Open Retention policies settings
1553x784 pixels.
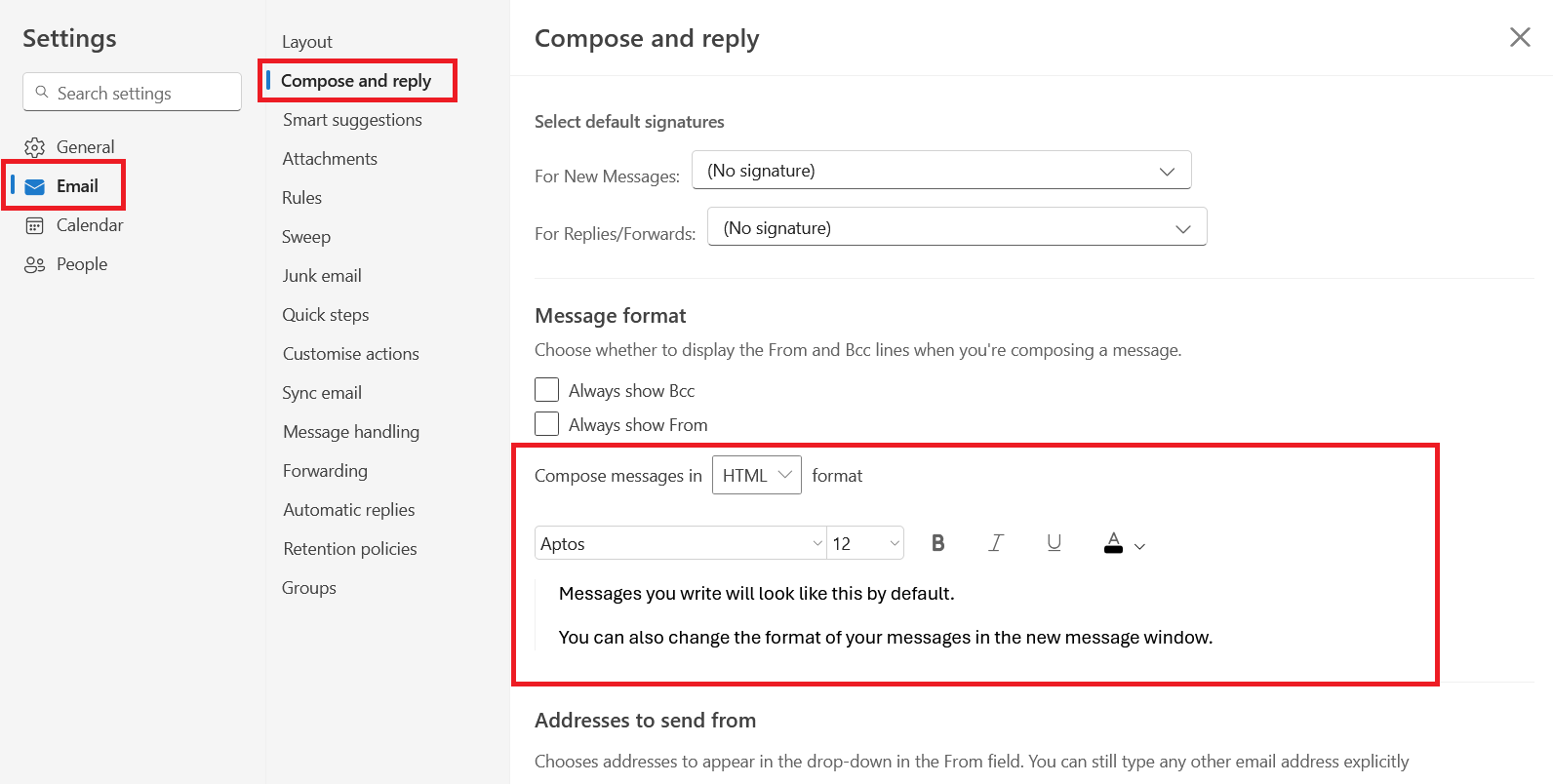point(349,549)
